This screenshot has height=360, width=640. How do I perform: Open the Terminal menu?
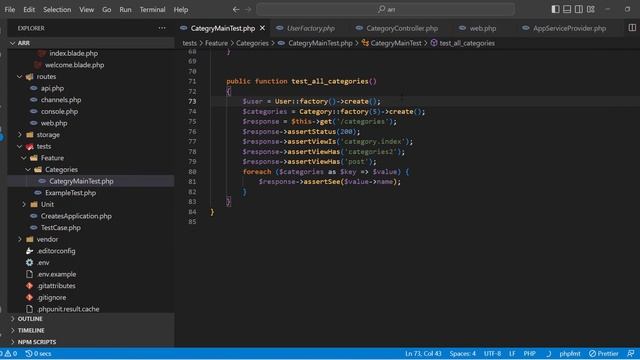coord(152,9)
